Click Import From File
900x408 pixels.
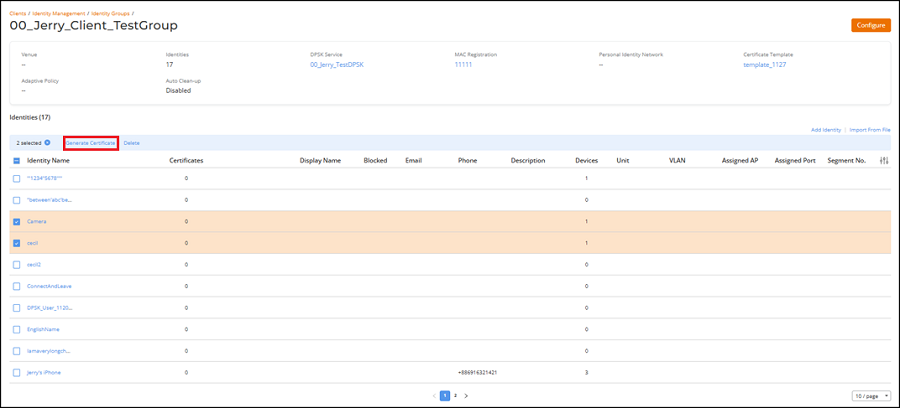[x=869, y=130]
